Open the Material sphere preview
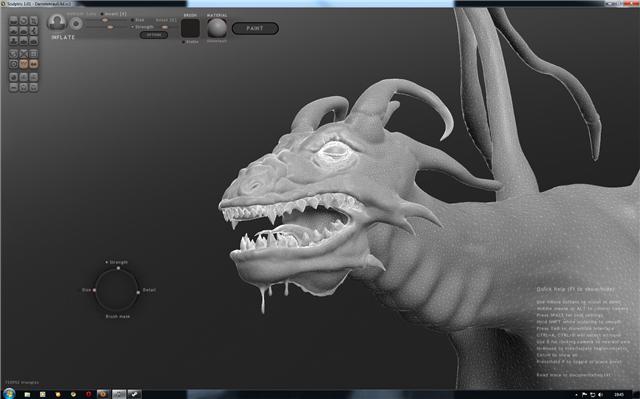This screenshot has height=399, width=640. coord(217,28)
